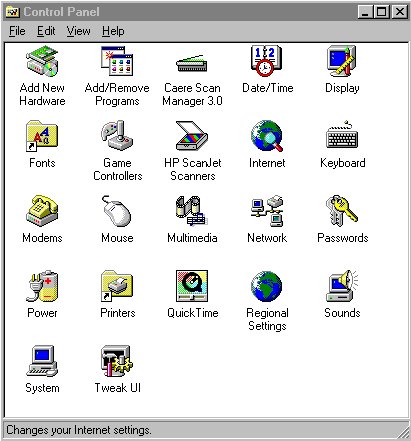Click the Internet globe icon
Screen dimensions: 411x441
coord(267,136)
